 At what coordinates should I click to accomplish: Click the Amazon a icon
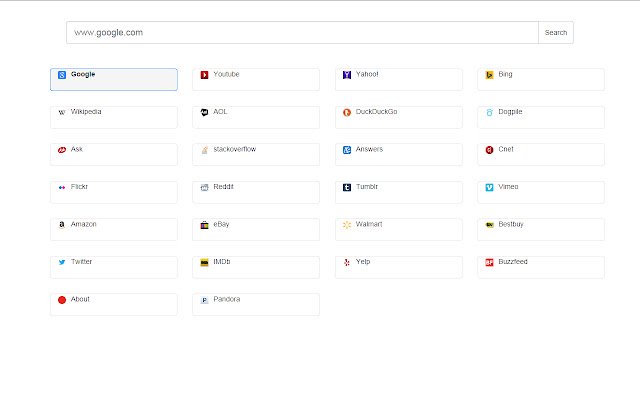(x=62, y=225)
